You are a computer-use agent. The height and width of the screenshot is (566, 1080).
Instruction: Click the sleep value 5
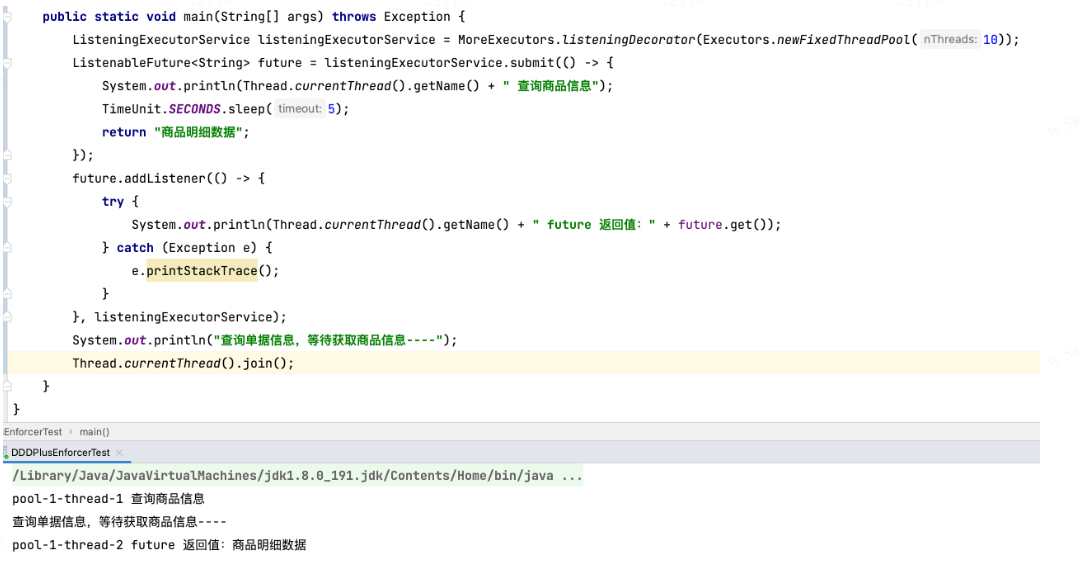coord(331,109)
